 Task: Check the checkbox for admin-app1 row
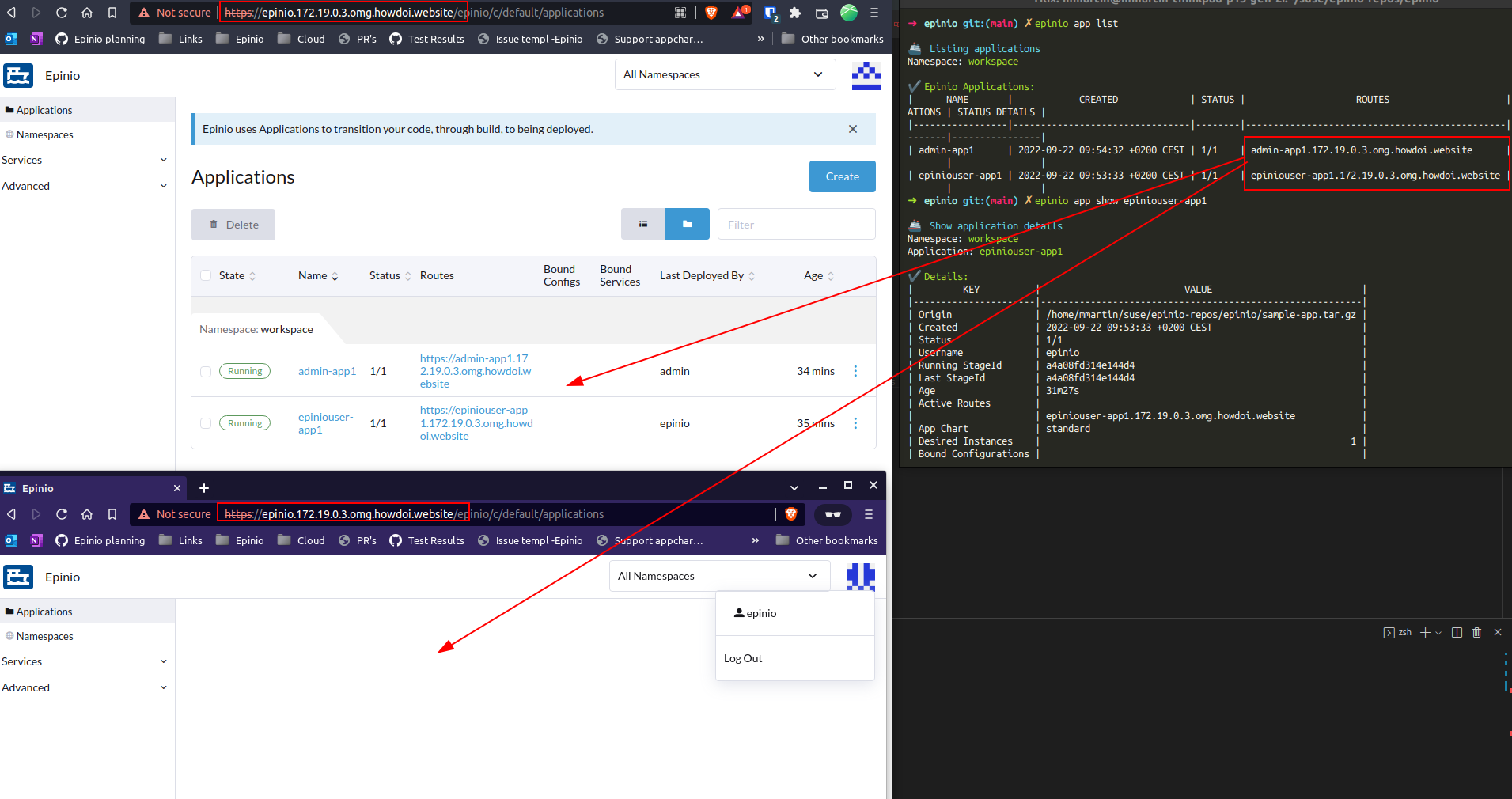point(206,370)
